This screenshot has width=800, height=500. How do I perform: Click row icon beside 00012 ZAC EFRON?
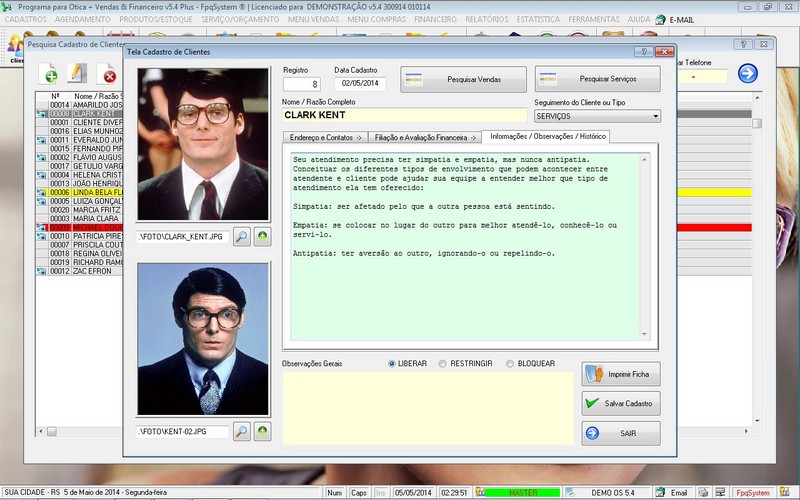pos(41,271)
